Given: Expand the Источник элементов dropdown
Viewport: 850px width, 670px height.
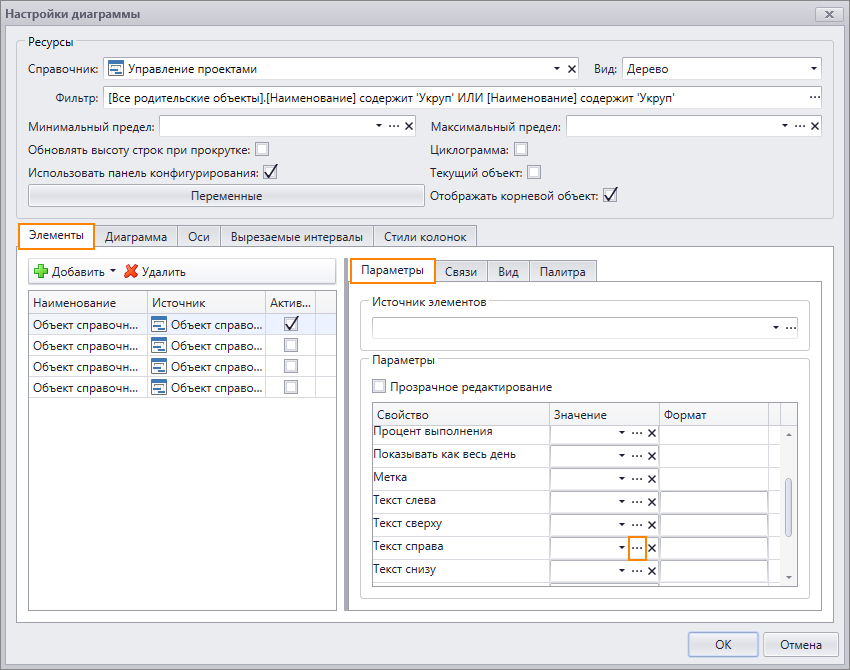Looking at the screenshot, I should [x=776, y=327].
